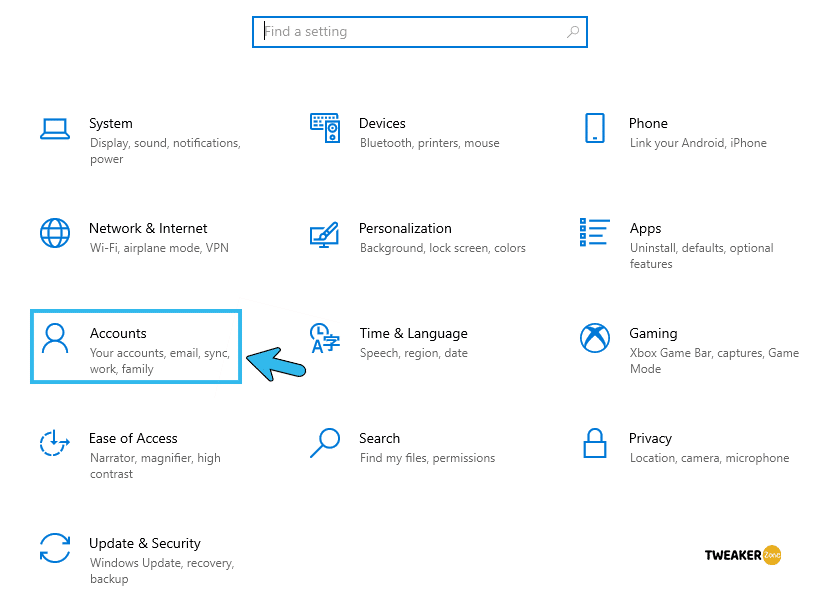Open the System settings title
Viewport: 822px width, 598px height.
(x=111, y=124)
